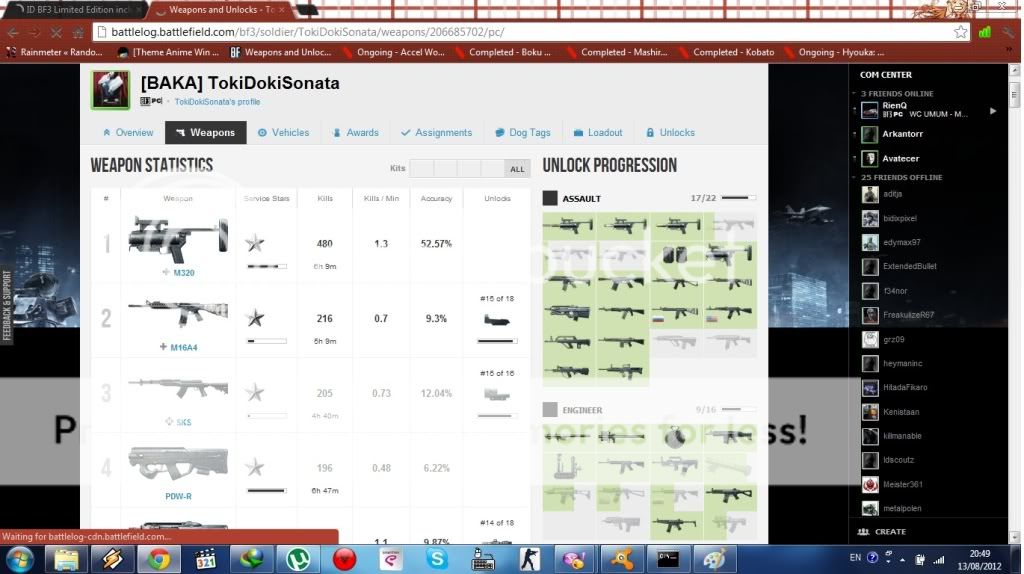View the Dog Tags tab
The width and height of the screenshot is (1024, 574).
[x=522, y=133]
